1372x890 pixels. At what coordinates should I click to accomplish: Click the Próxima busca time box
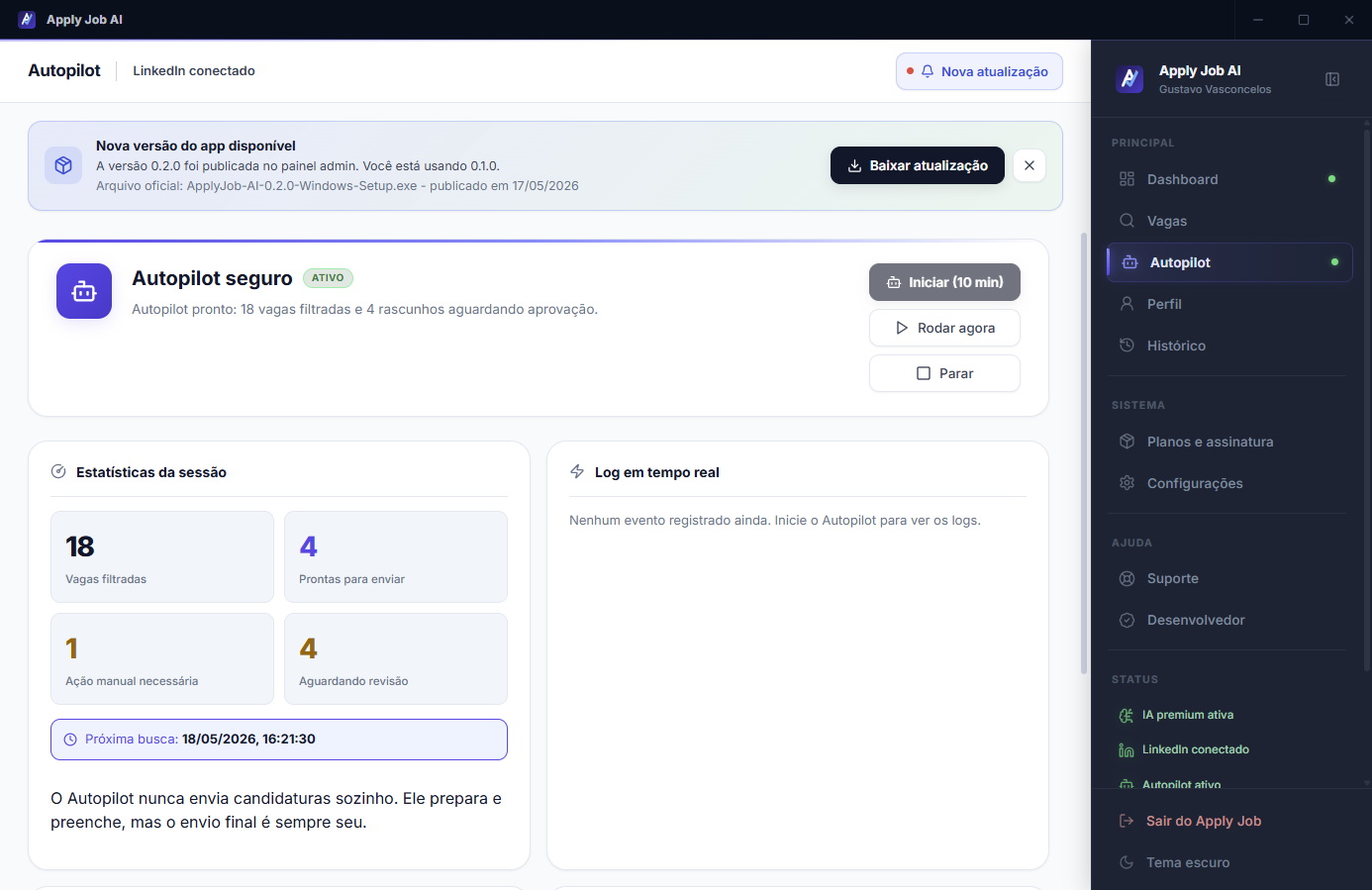tap(279, 740)
